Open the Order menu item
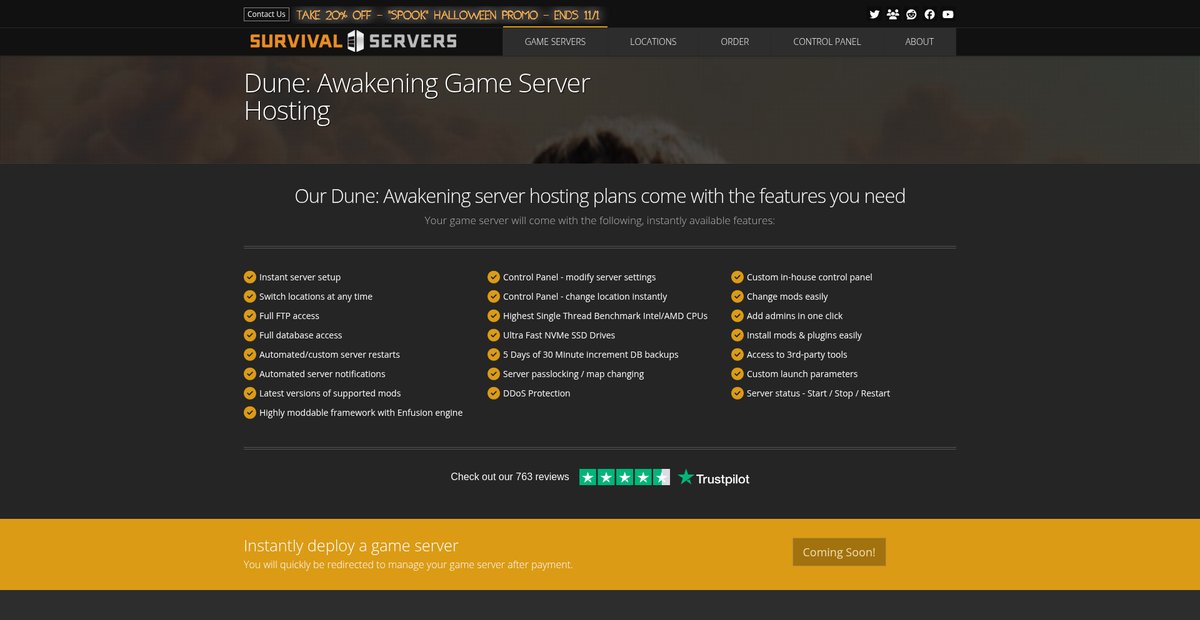Screen dimensions: 1200x620 coord(735,41)
